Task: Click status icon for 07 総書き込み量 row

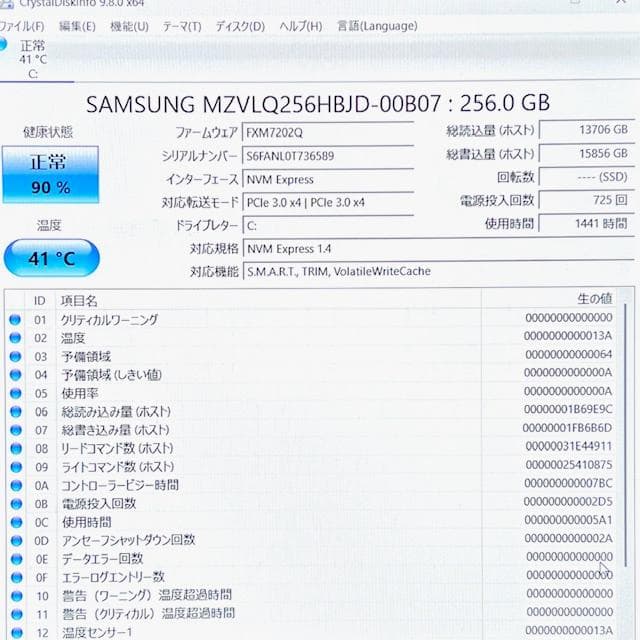Action: point(16,430)
